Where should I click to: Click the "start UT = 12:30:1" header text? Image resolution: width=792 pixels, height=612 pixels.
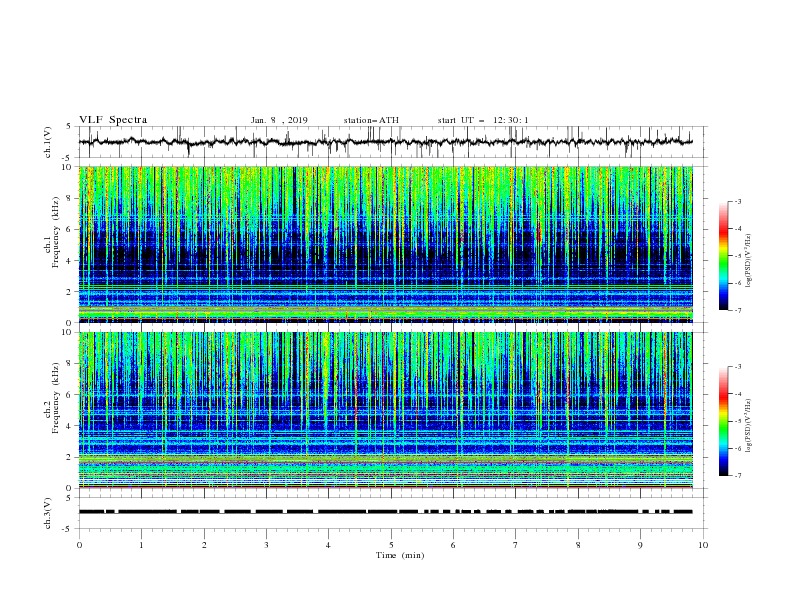click(483, 120)
